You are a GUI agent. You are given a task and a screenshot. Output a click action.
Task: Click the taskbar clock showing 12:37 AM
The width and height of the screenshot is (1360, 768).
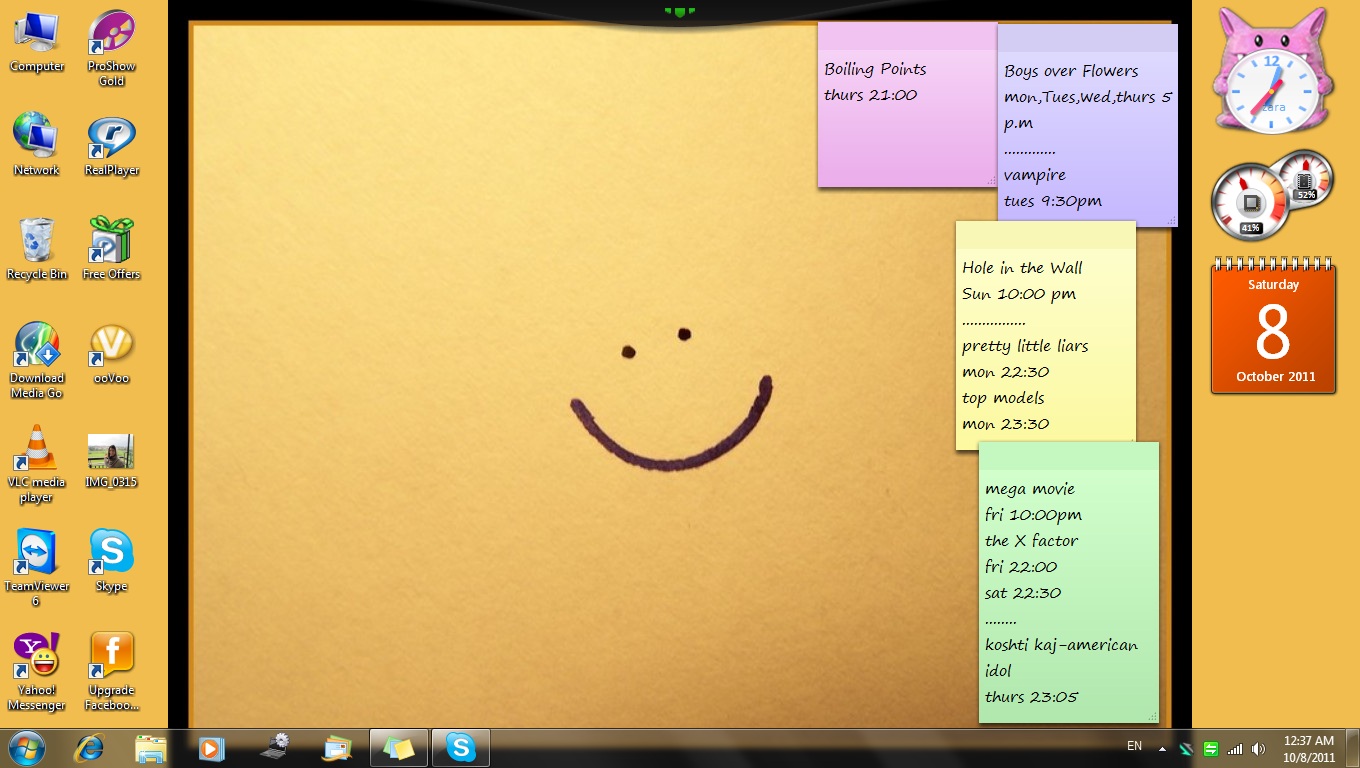[x=1308, y=748]
